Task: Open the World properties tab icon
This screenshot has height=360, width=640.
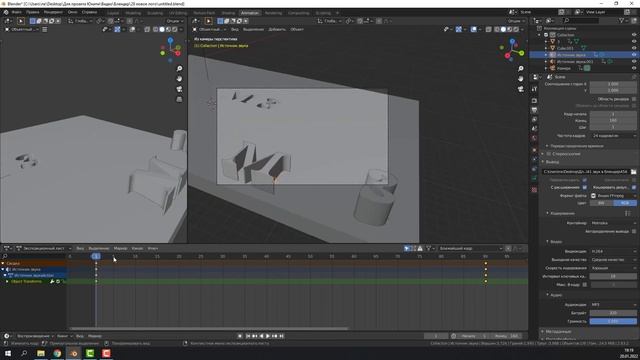Action: pos(534,138)
